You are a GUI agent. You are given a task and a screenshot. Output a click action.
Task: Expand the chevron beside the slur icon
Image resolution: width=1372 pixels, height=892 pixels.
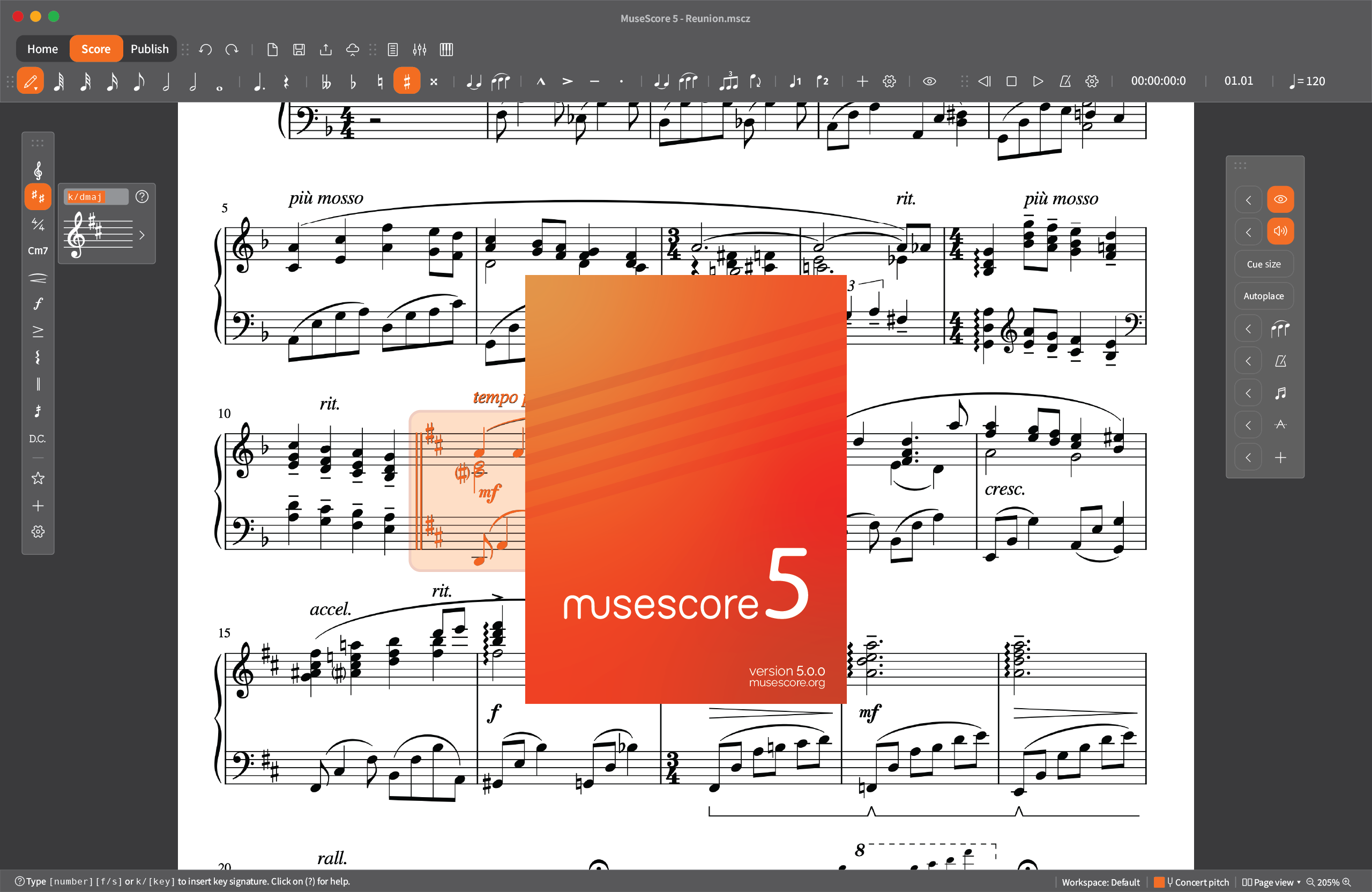click(1248, 329)
